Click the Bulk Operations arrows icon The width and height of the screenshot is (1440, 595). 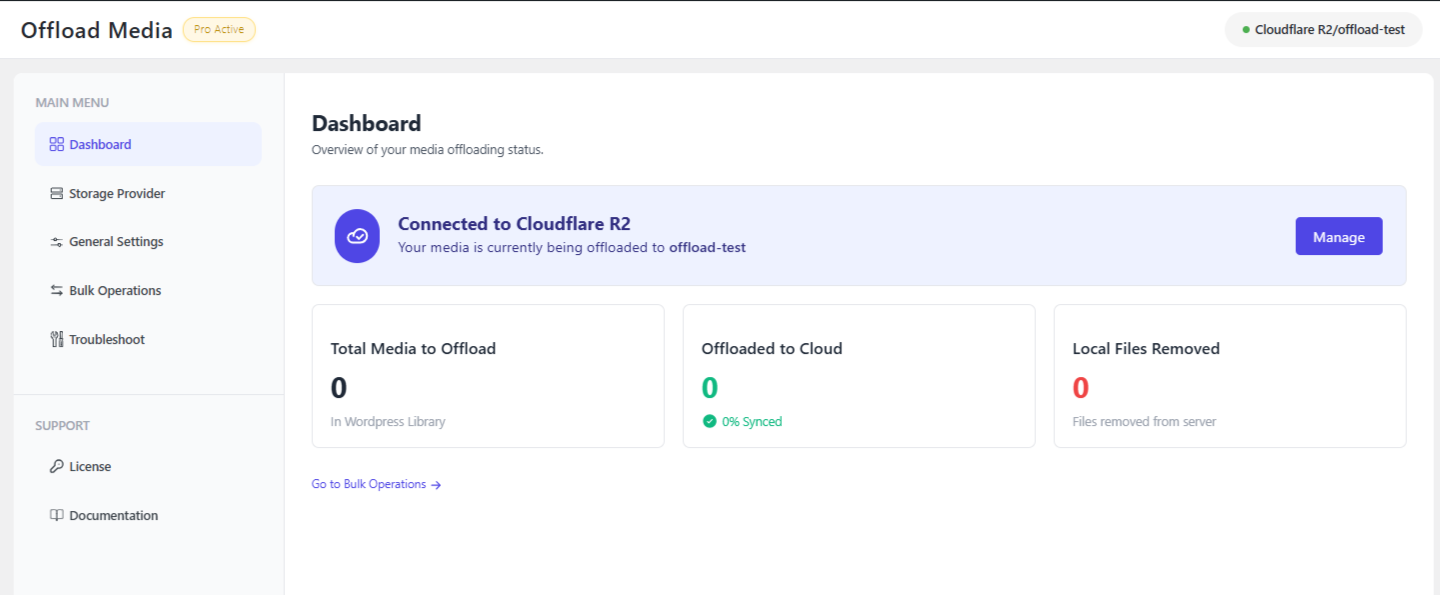tap(56, 291)
